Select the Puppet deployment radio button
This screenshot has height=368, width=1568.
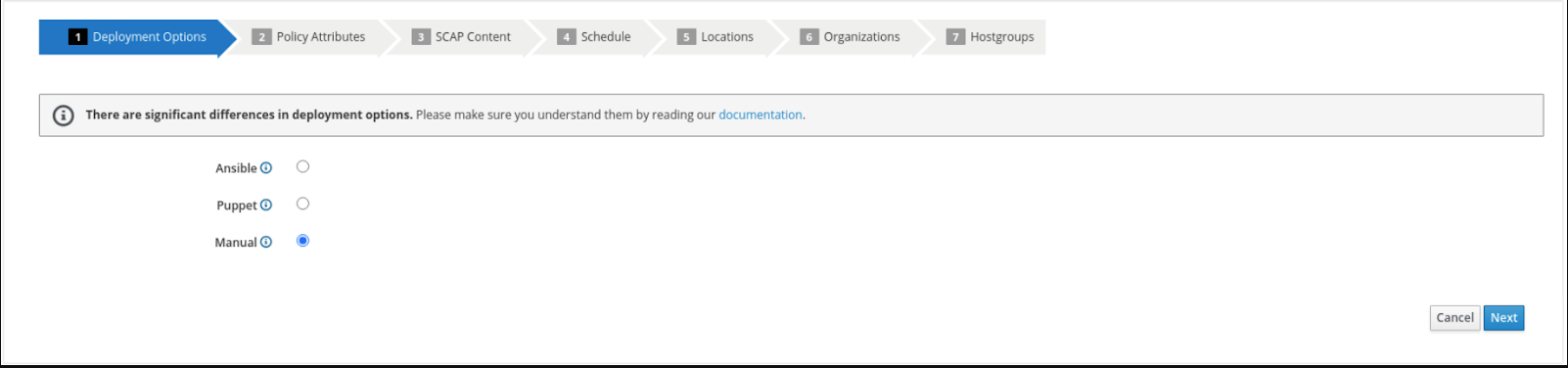click(x=302, y=204)
